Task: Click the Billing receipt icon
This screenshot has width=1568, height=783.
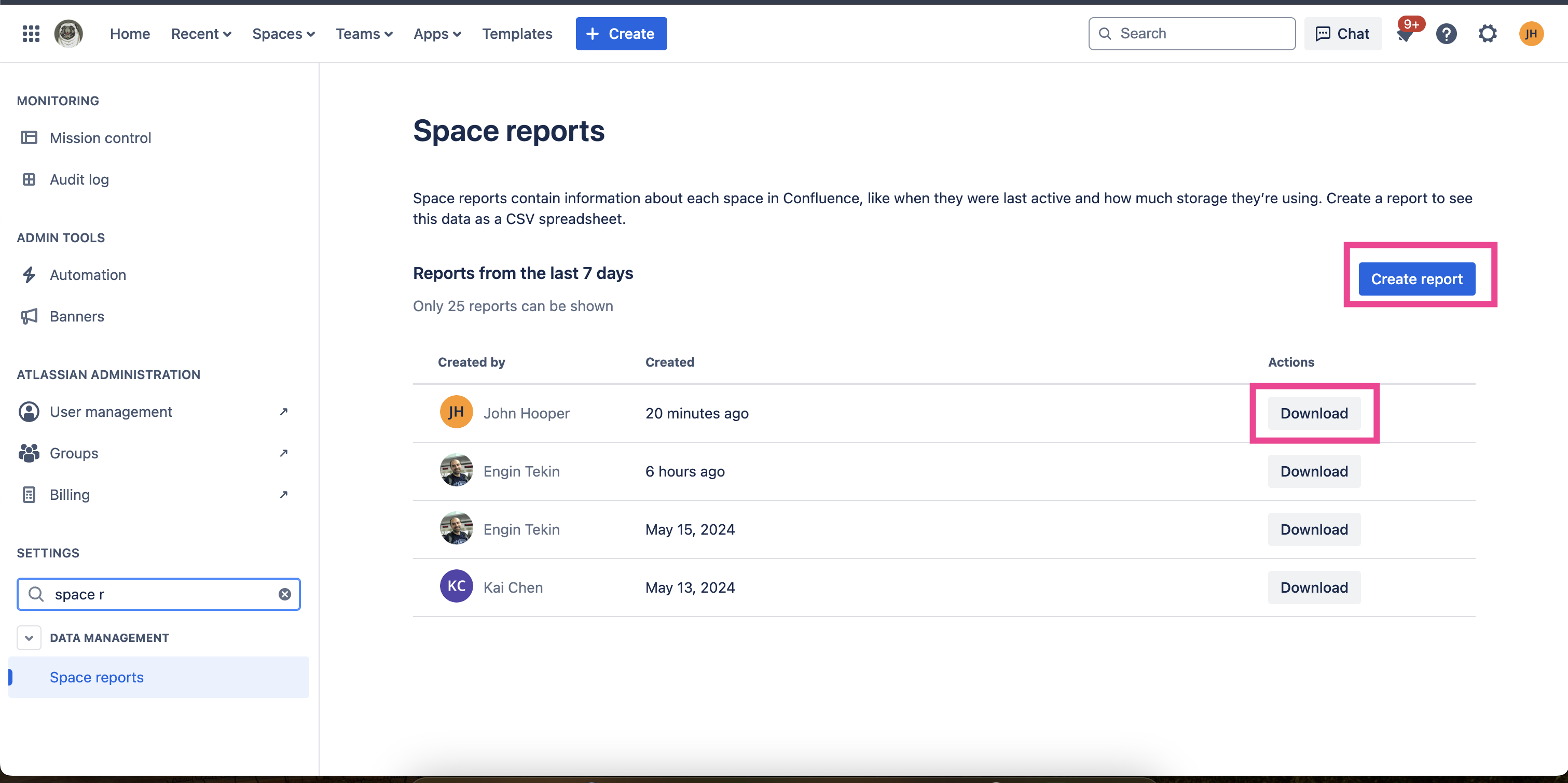Action: coord(29,494)
